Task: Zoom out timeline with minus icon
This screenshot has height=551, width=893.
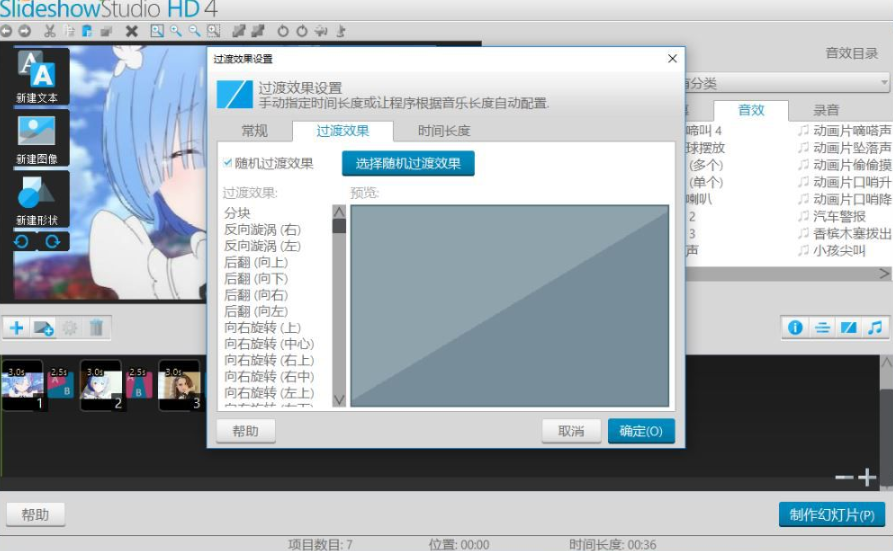Action: [x=844, y=477]
